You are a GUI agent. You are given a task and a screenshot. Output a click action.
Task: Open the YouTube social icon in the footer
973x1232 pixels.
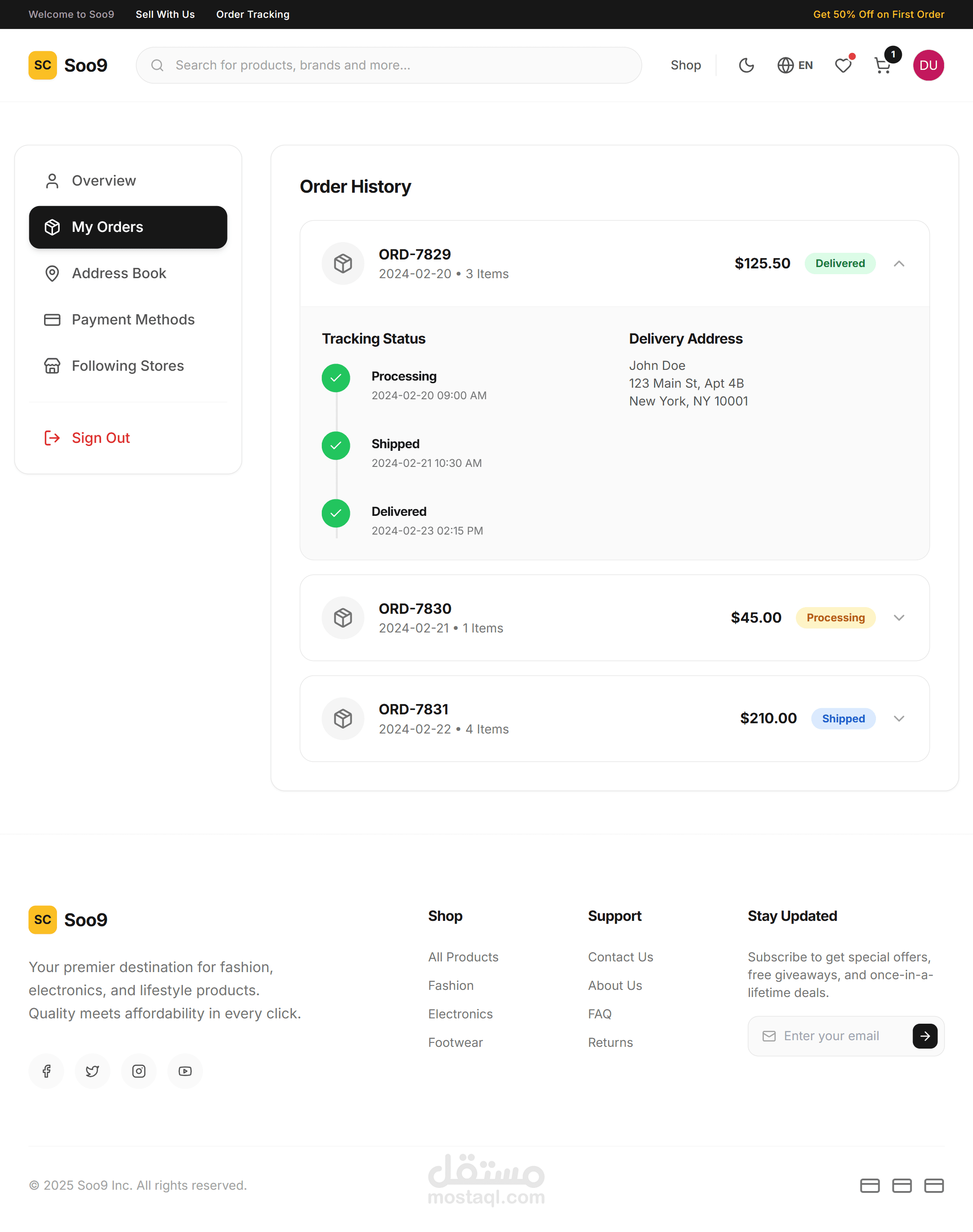click(185, 1071)
